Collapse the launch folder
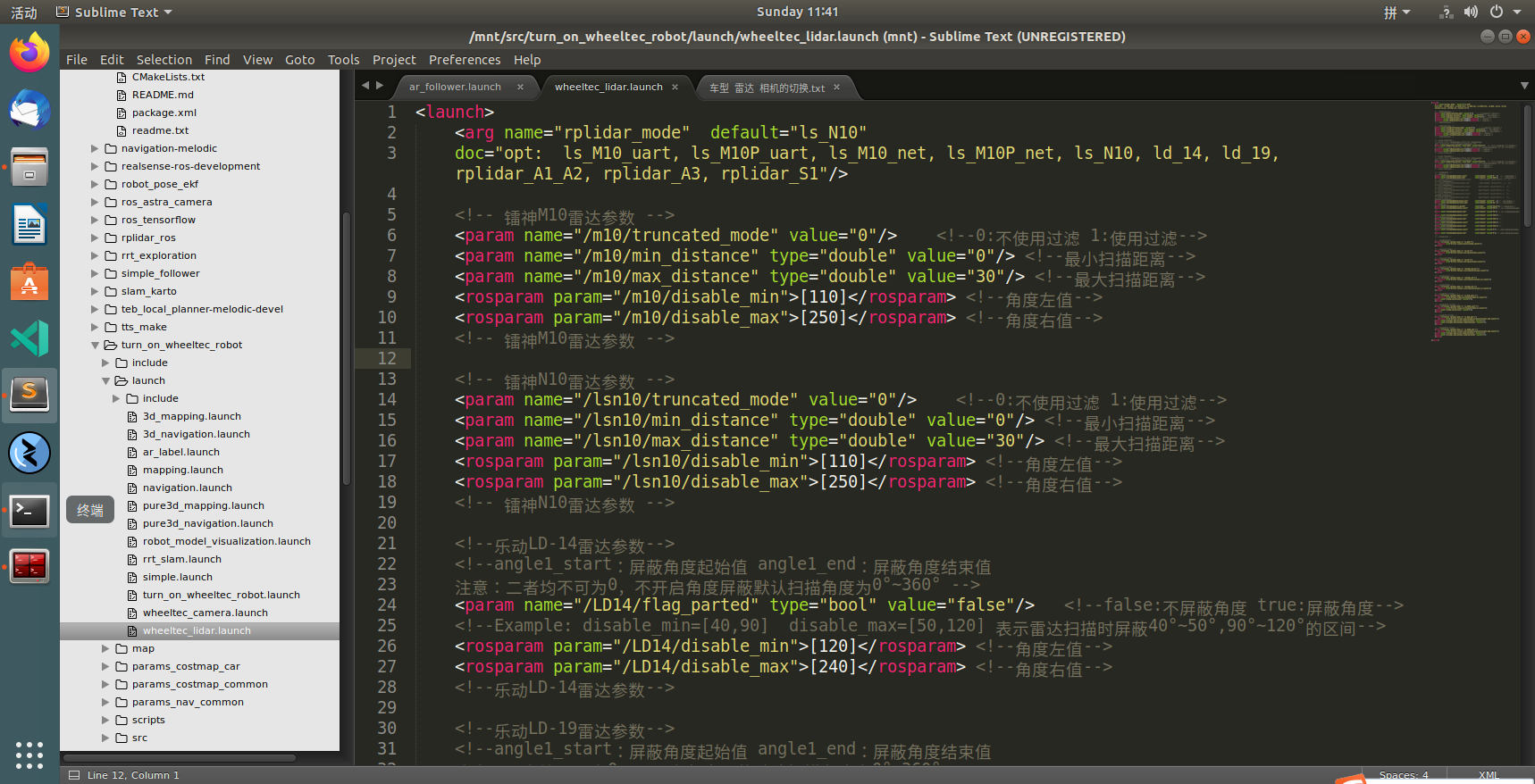 [x=105, y=380]
